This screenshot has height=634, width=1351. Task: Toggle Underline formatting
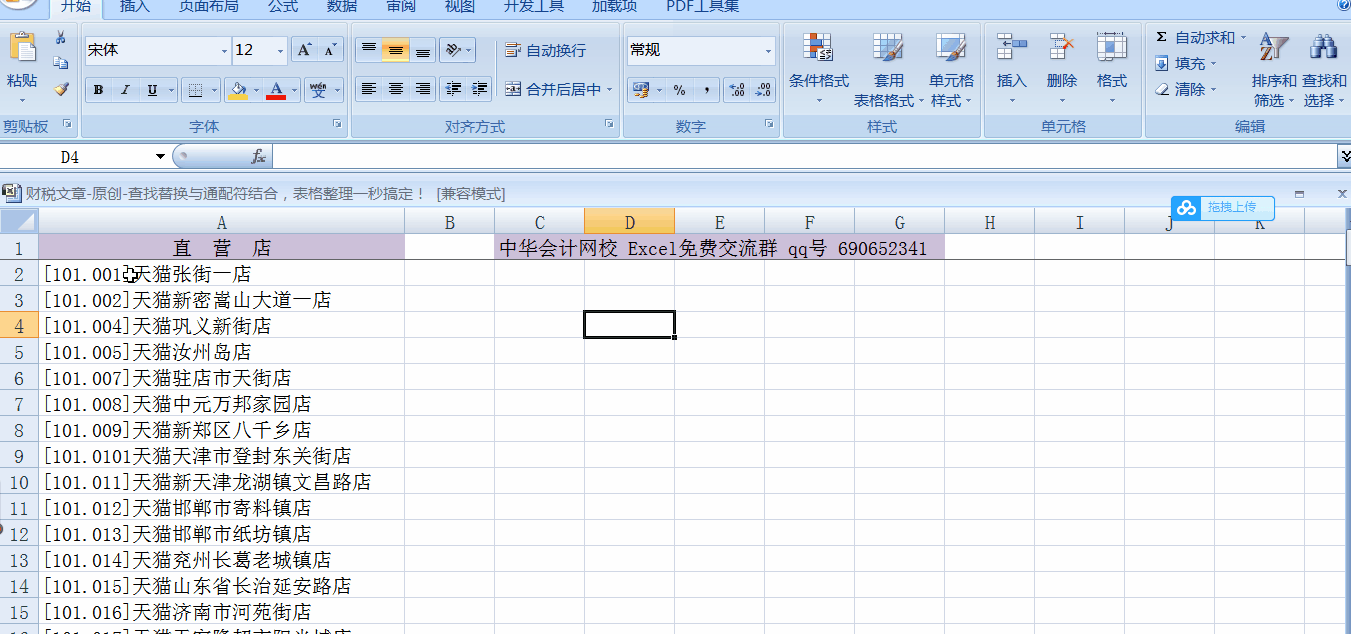coord(152,90)
